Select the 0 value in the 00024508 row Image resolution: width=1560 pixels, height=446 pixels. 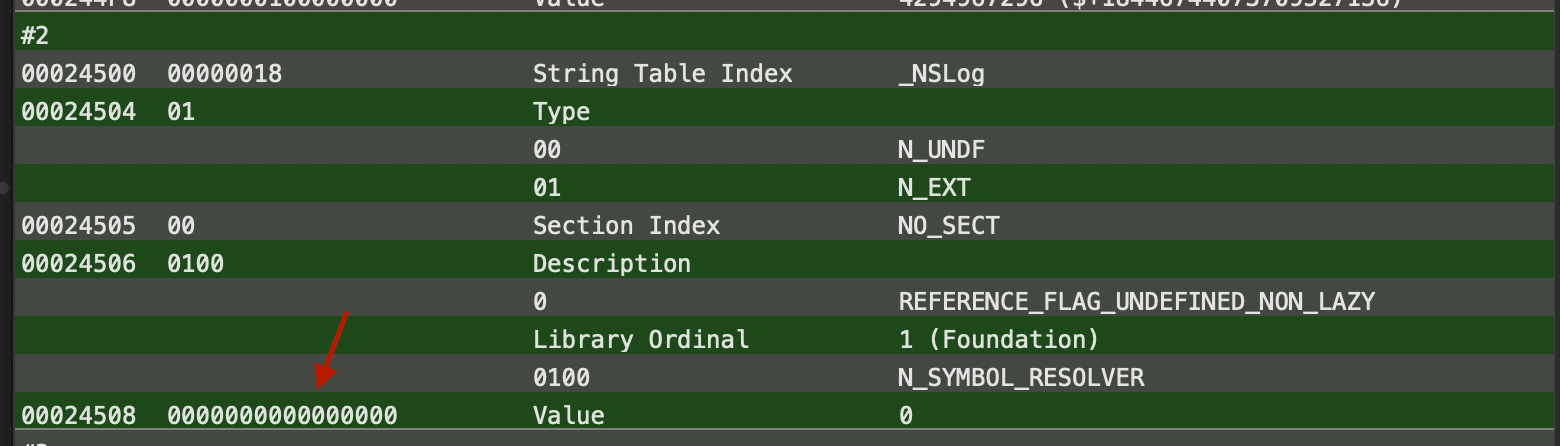906,416
